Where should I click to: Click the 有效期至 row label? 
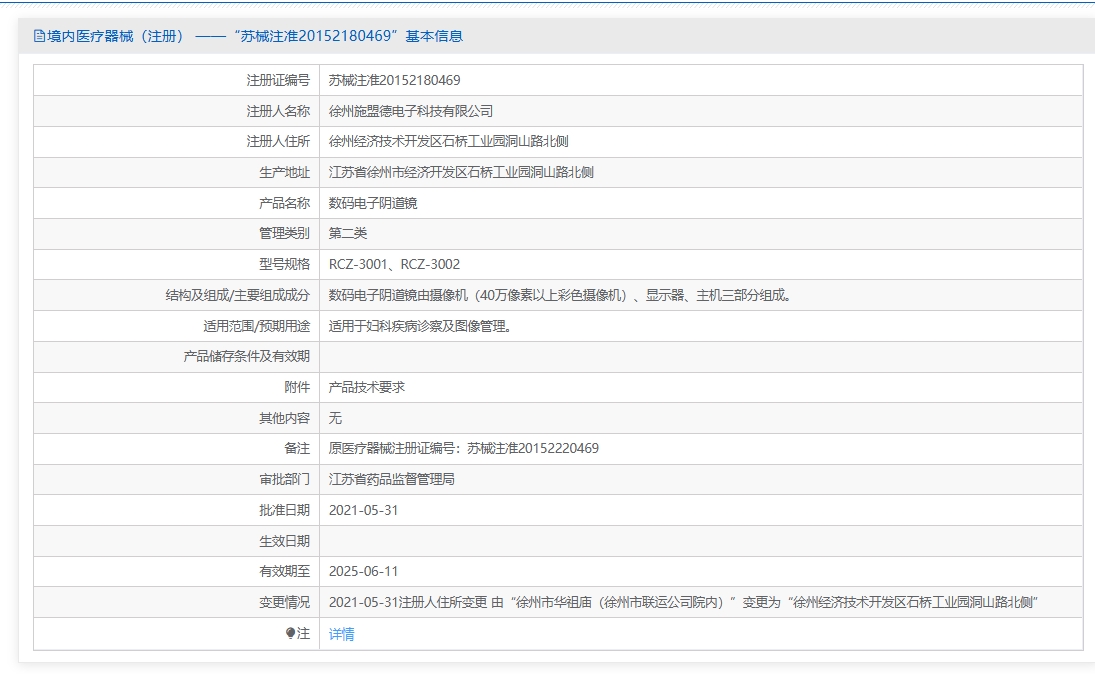pos(284,571)
